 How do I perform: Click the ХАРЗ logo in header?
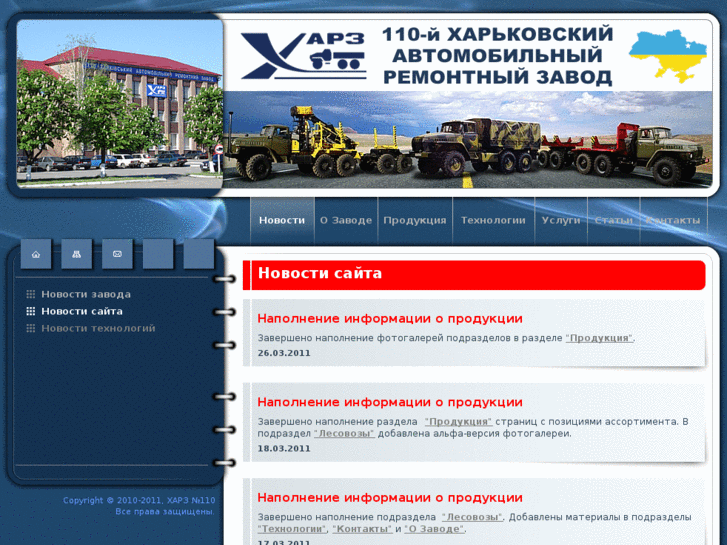304,56
